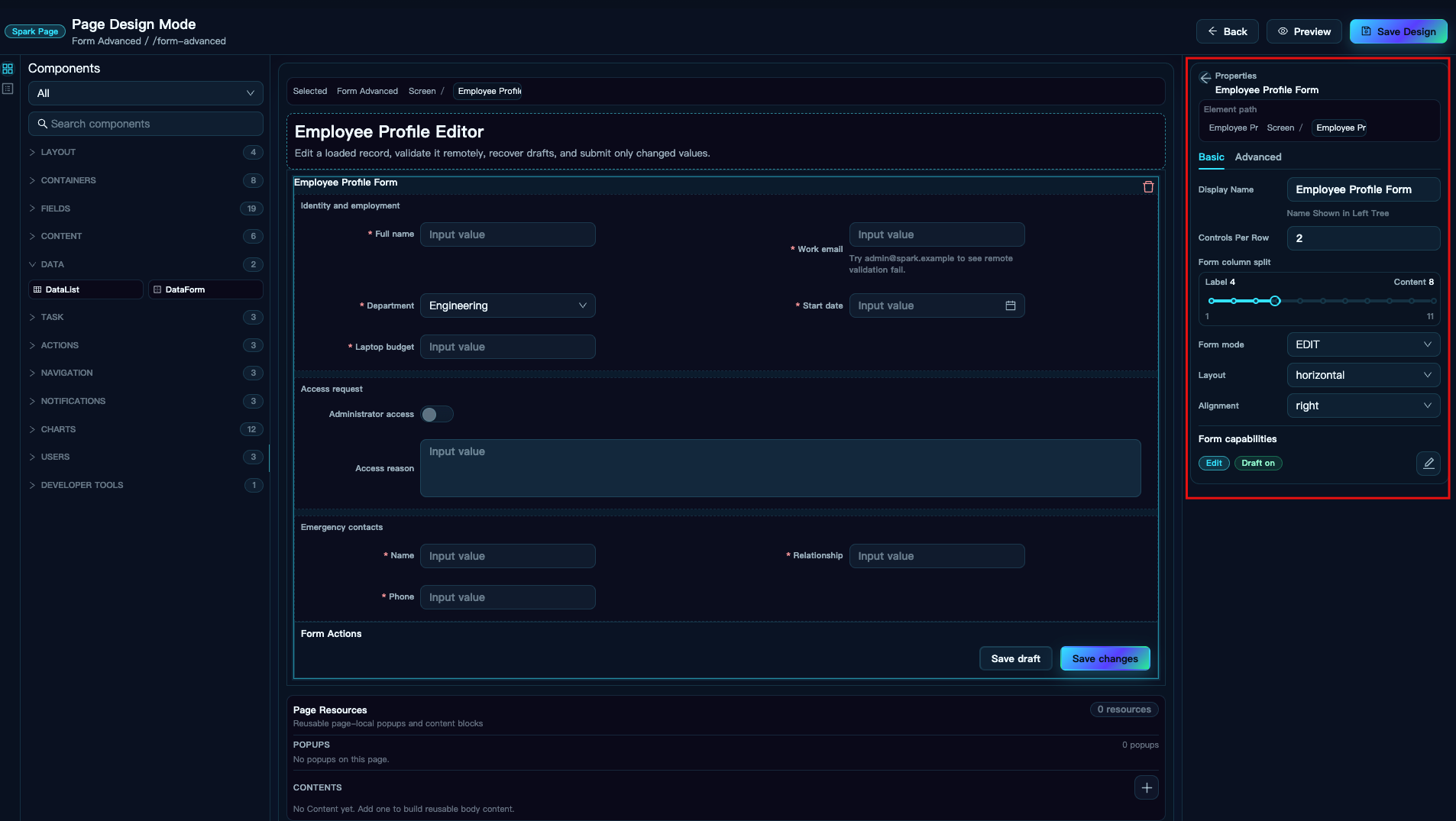Screen dimensions: 1456x821
Task: Expand the LAYOUT component group
Action: pos(146,152)
